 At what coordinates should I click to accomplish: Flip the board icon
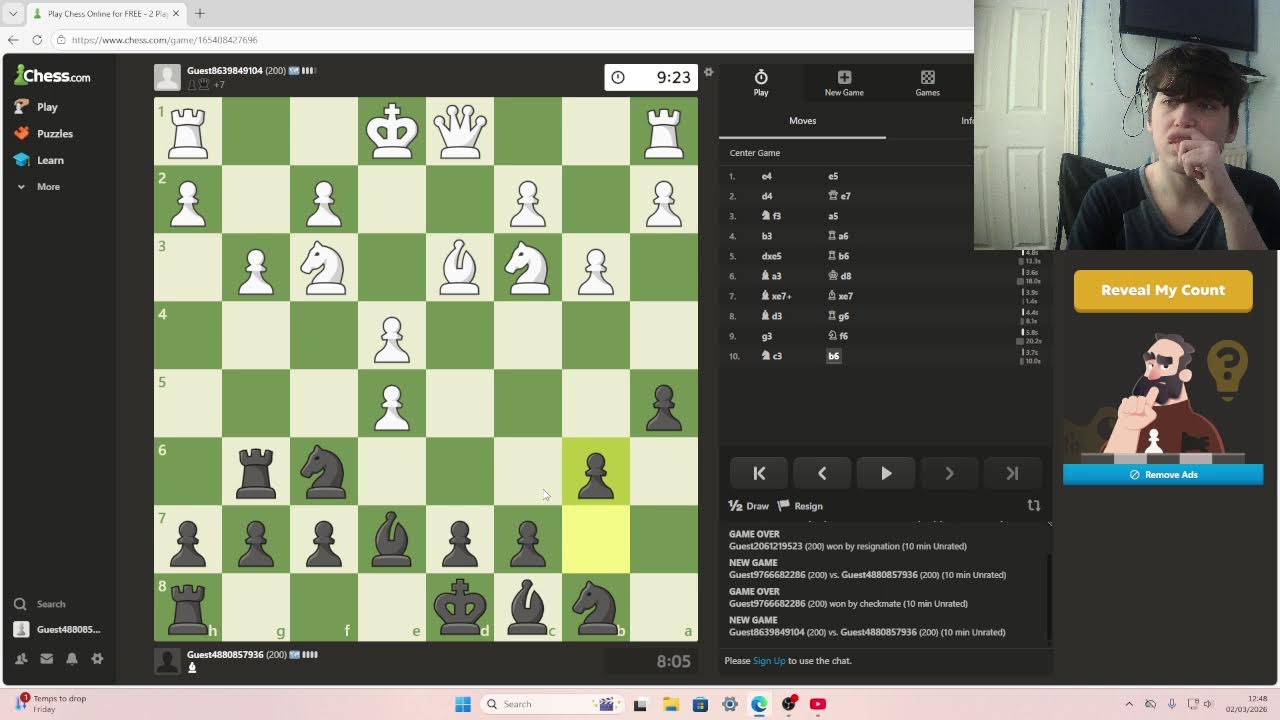[1034, 506]
